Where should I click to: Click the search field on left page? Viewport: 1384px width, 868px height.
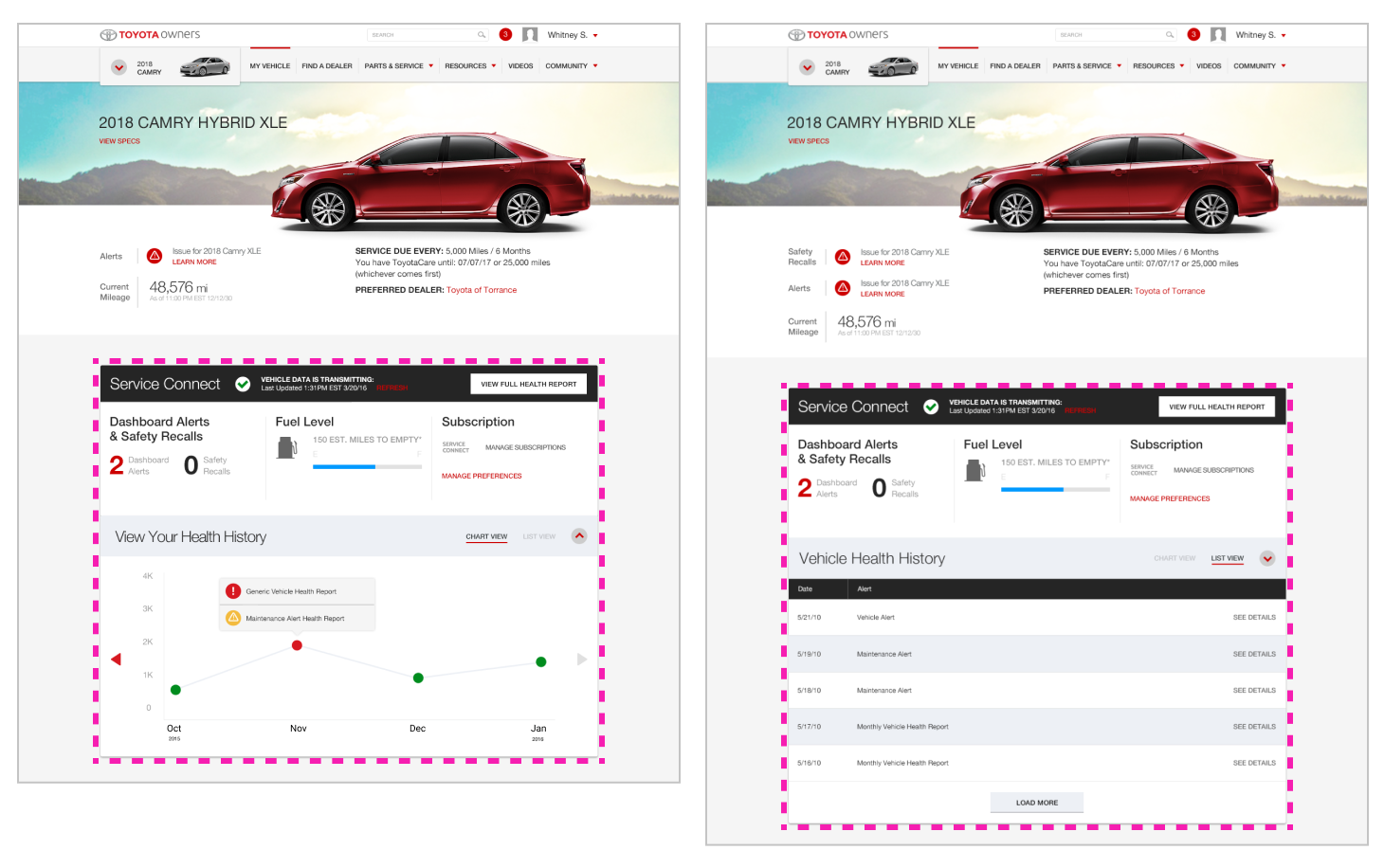click(428, 35)
